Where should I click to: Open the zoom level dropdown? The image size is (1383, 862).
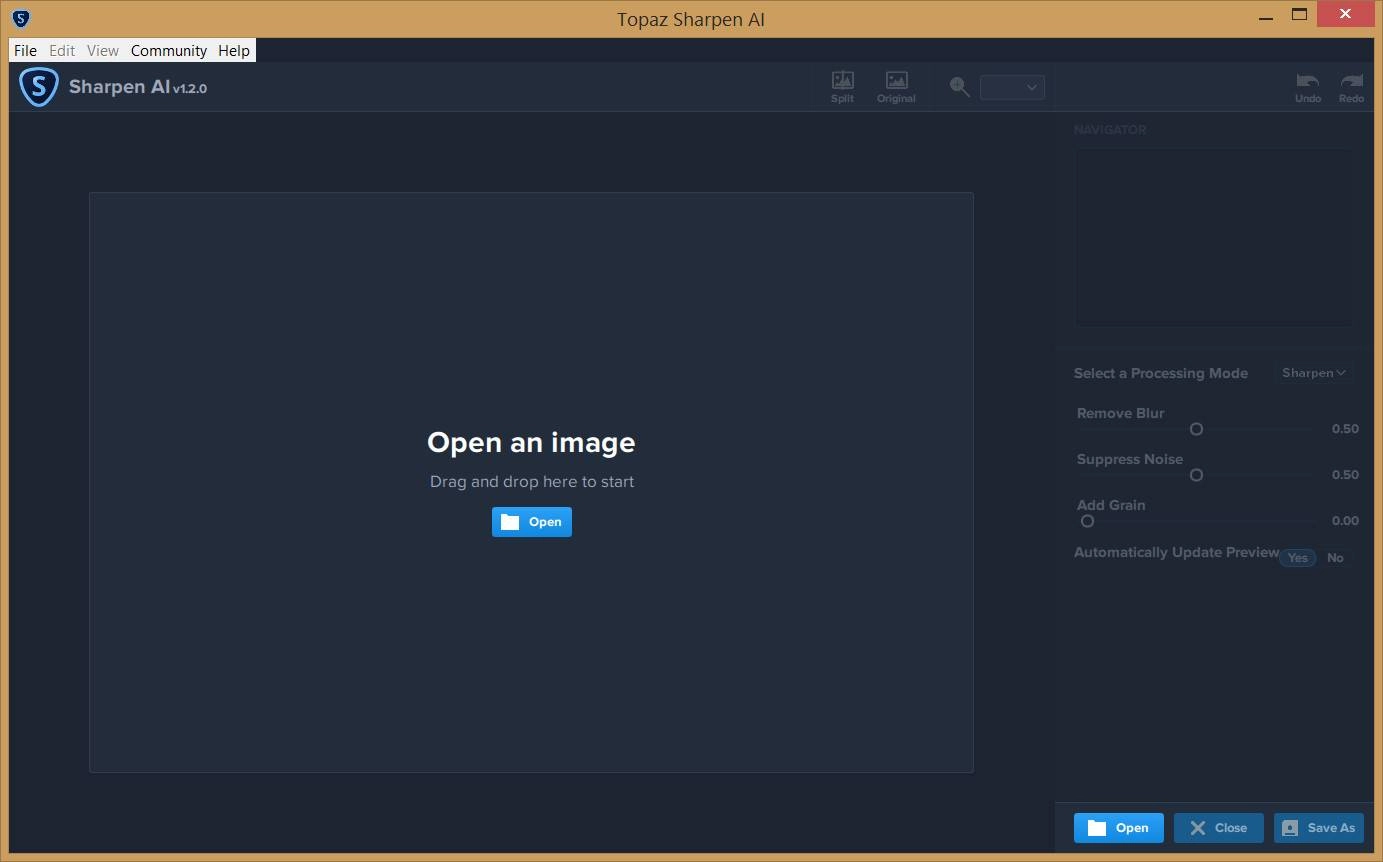click(1012, 87)
